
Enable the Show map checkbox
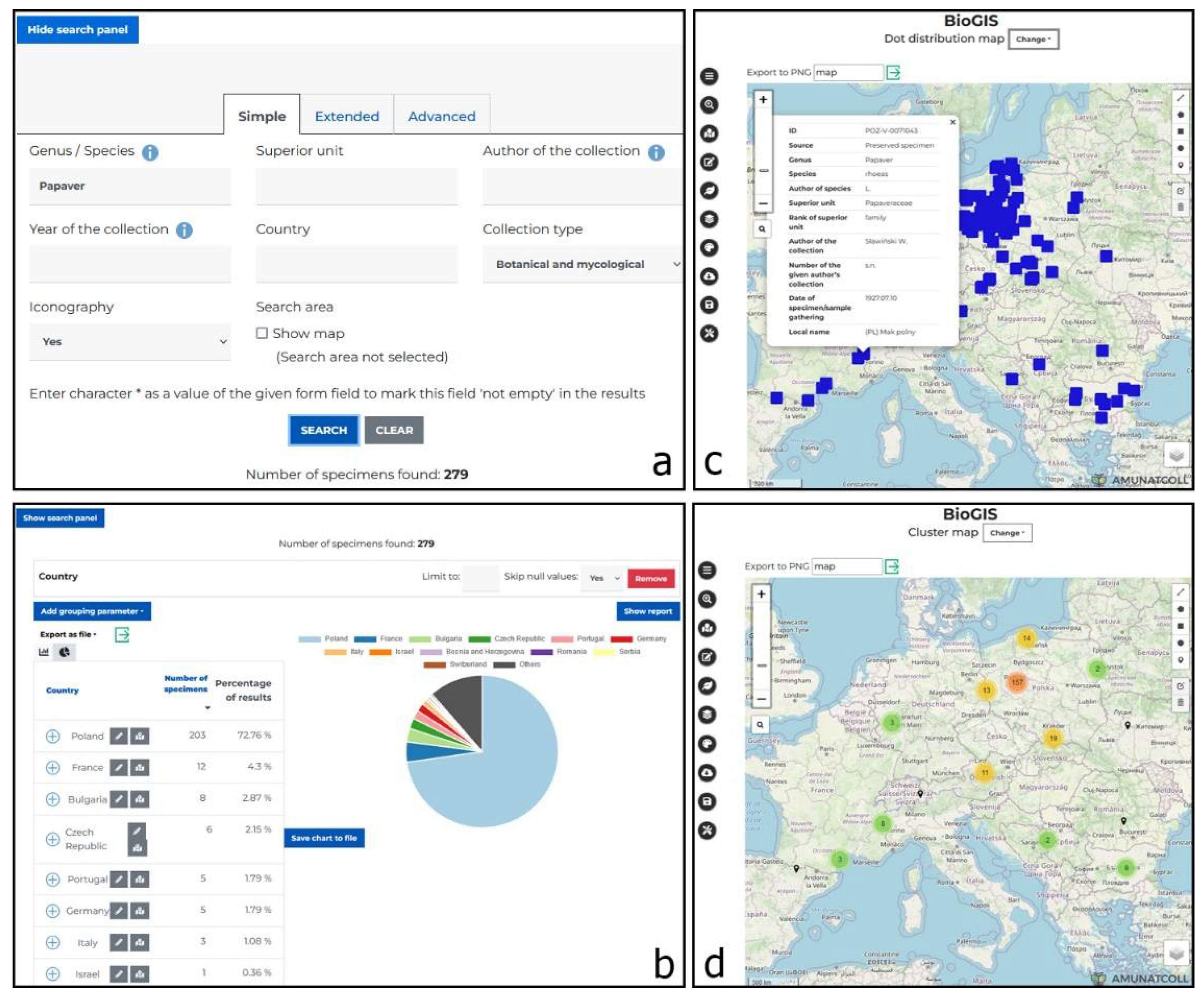pyautogui.click(x=262, y=333)
